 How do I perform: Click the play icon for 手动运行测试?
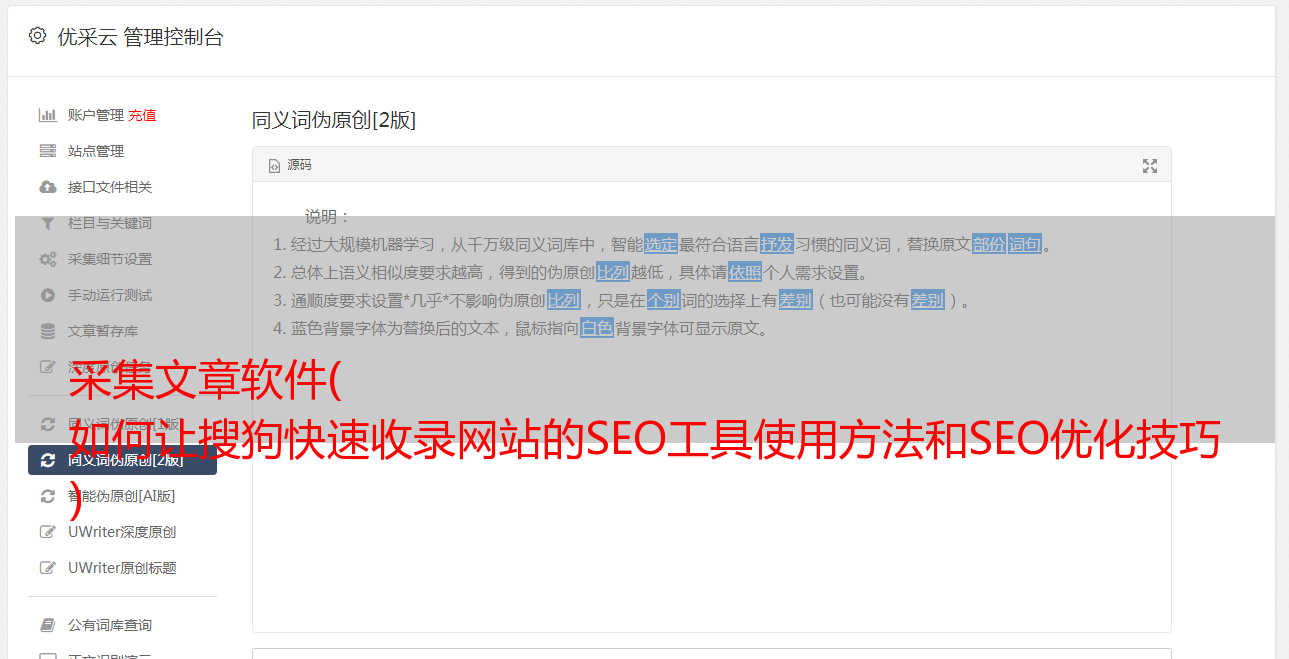coord(47,295)
